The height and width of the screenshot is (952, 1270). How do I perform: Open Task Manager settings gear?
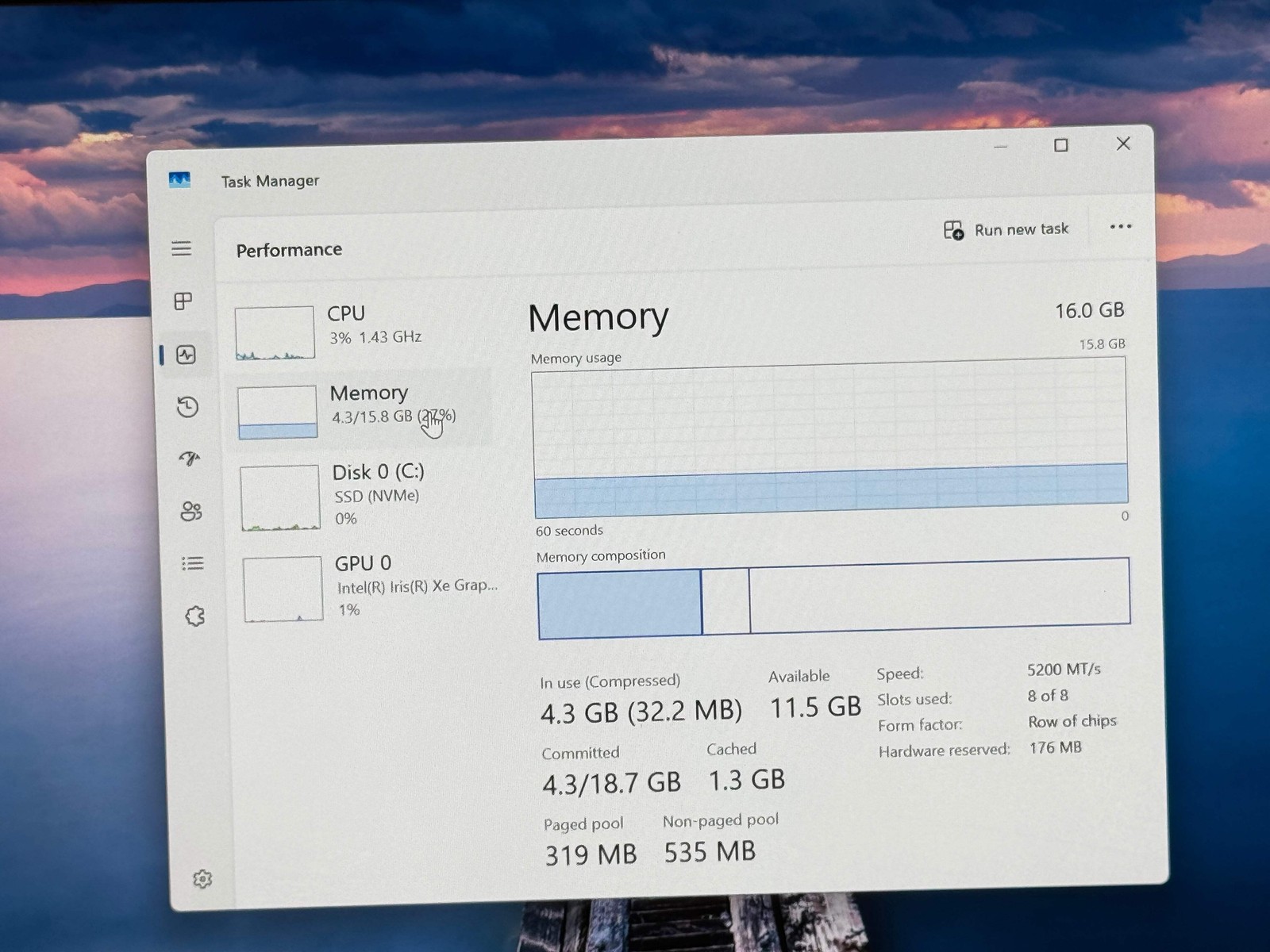click(202, 879)
